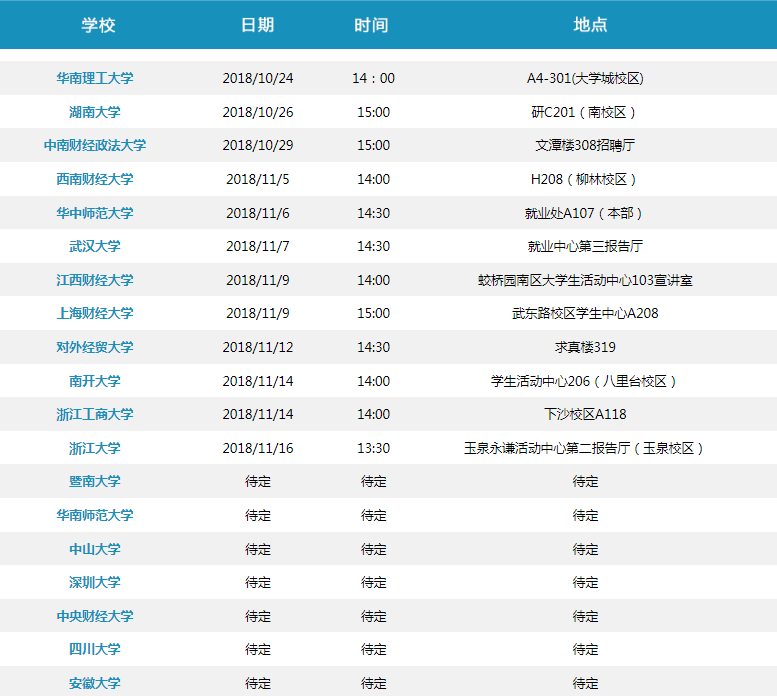Click the location 蛟桥园南区大学生活动中心103宣讲室
The height and width of the screenshot is (696, 777).
(x=585, y=280)
